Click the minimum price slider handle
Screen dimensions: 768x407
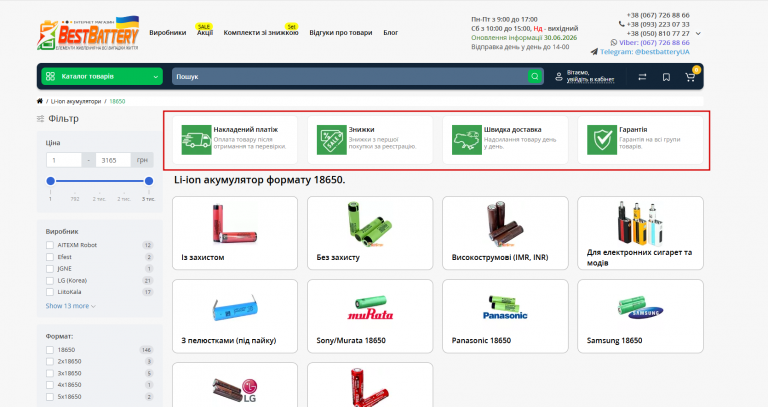(x=50, y=181)
